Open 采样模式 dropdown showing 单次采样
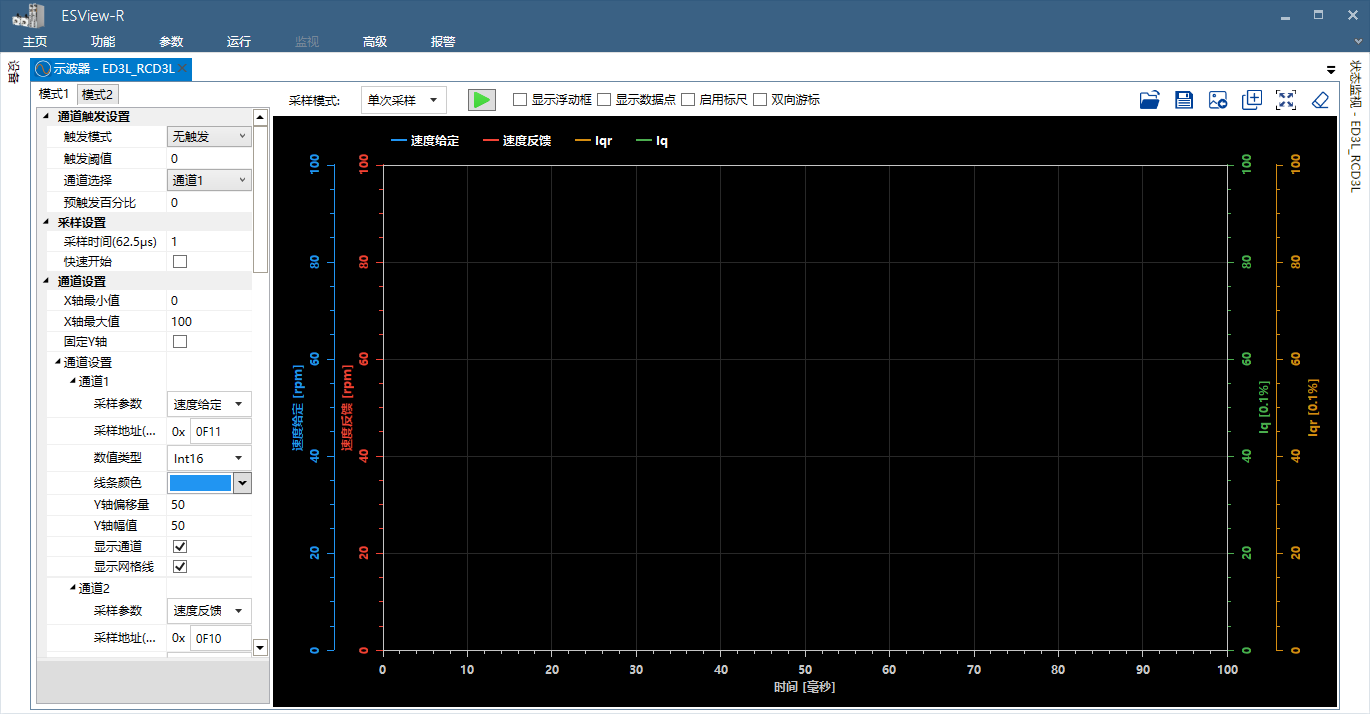1370x714 pixels. [403, 100]
